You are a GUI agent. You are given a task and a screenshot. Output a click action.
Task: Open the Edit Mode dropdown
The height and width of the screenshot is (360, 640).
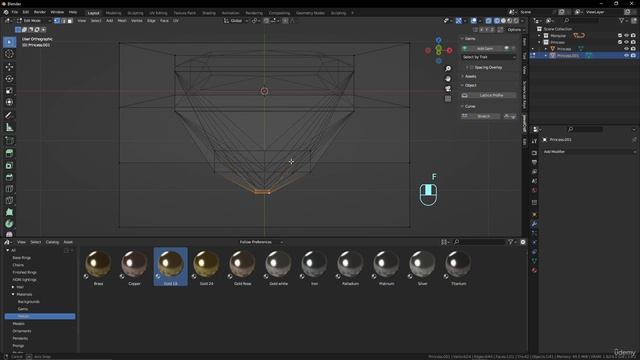(33, 20)
